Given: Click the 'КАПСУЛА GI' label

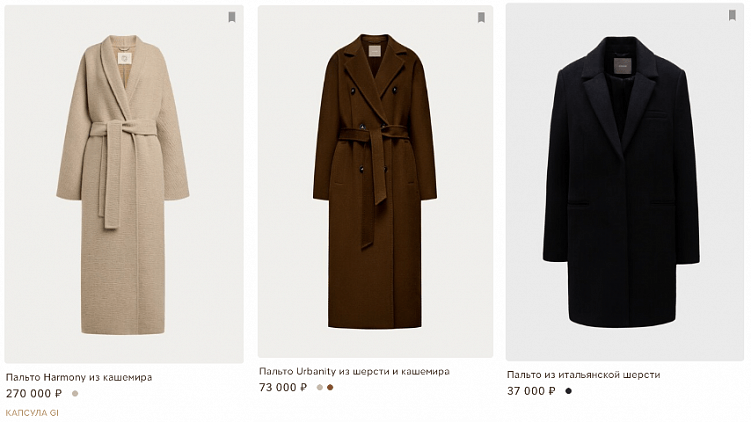Looking at the screenshot, I should pos(33,413).
